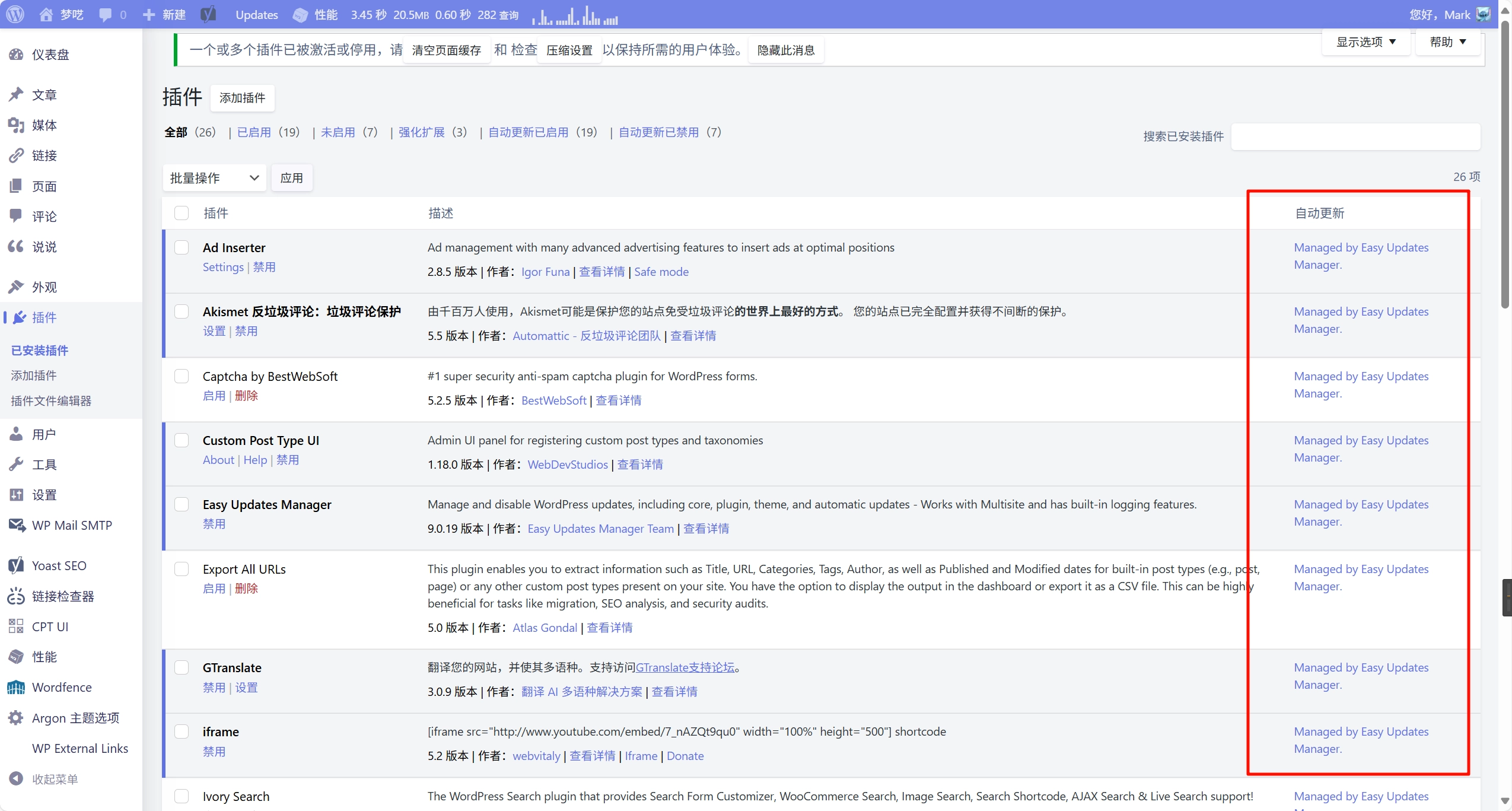Tick the Custom Post Type UI checkbox
The width and height of the screenshot is (1512, 811).
tap(182, 440)
